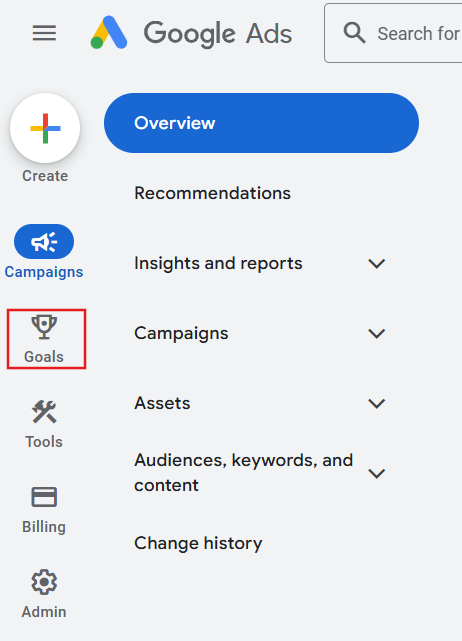Image resolution: width=462 pixels, height=641 pixels.
Task: Open the Recommendations page
Action: (x=212, y=193)
